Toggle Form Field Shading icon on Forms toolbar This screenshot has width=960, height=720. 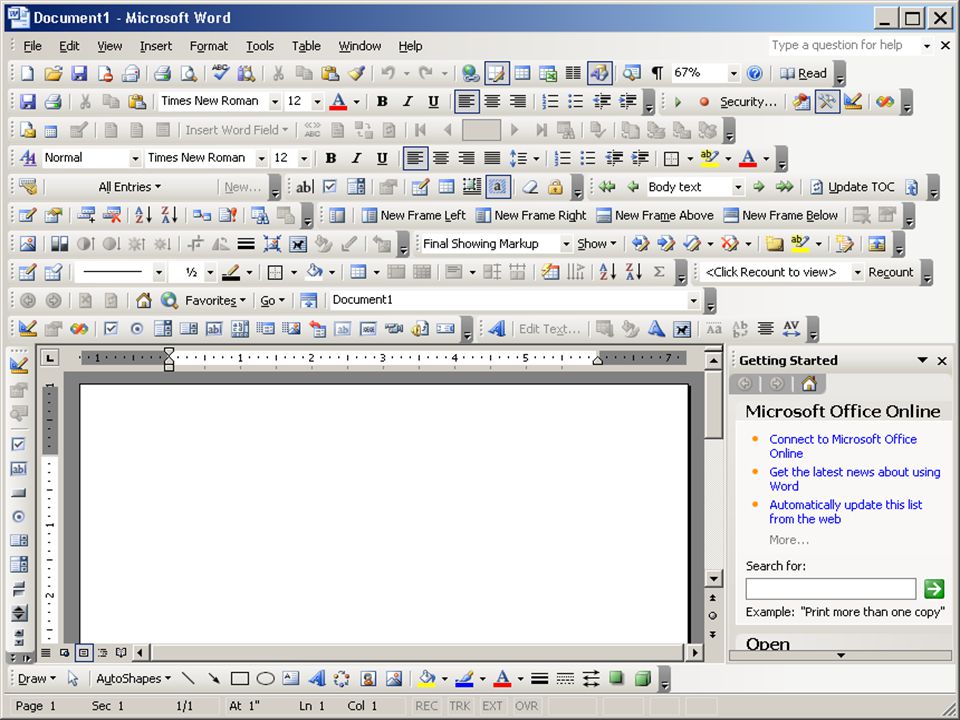coord(498,187)
